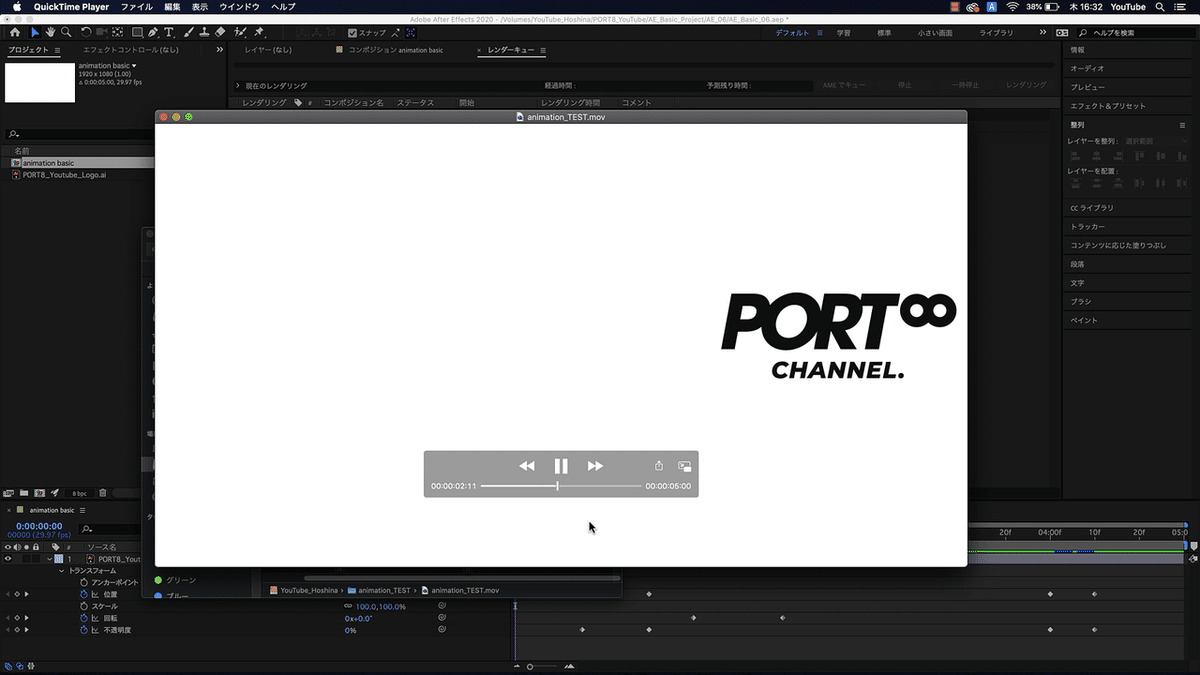Viewport: 1200px width, 675px height.
Task: Click the timeline current time 0:00:00:00
Action: point(39,526)
